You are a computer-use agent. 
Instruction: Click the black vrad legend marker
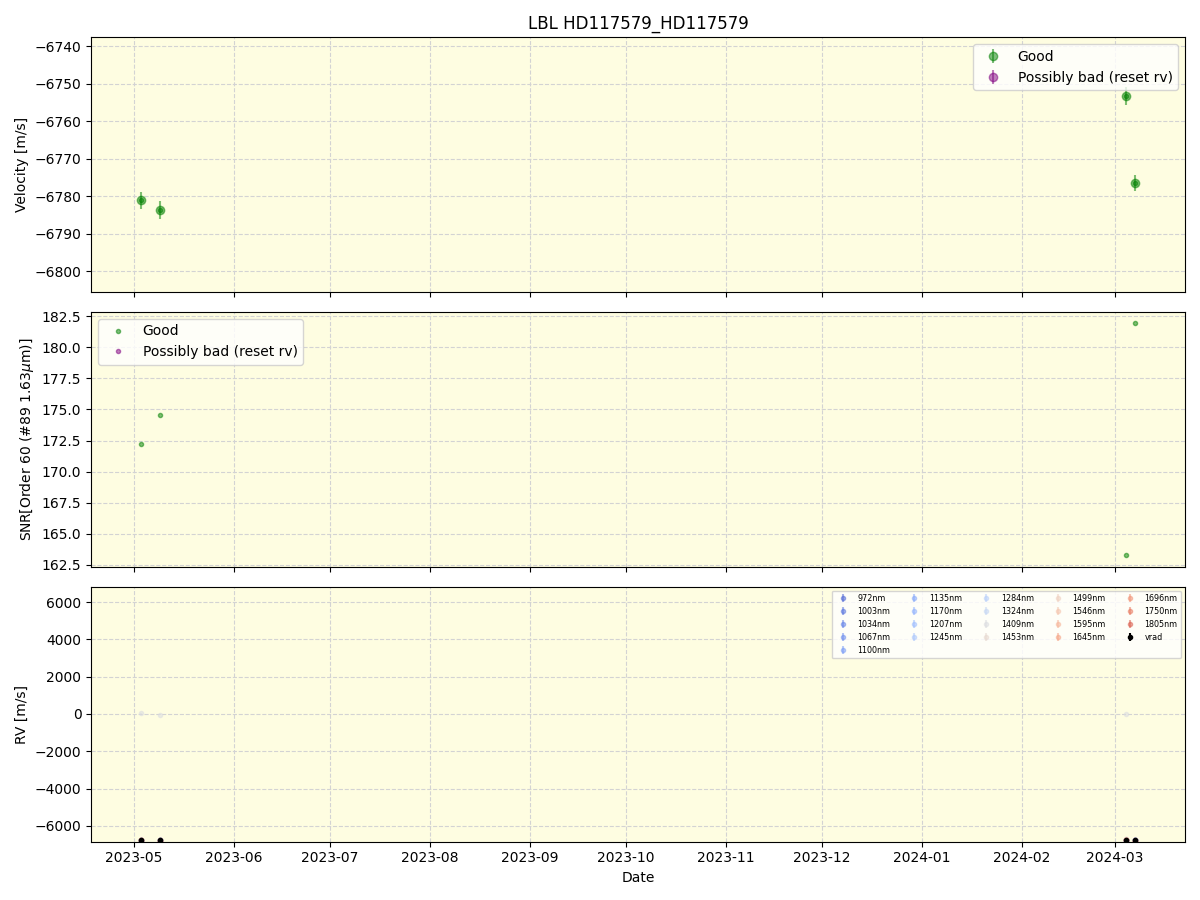tap(1130, 637)
